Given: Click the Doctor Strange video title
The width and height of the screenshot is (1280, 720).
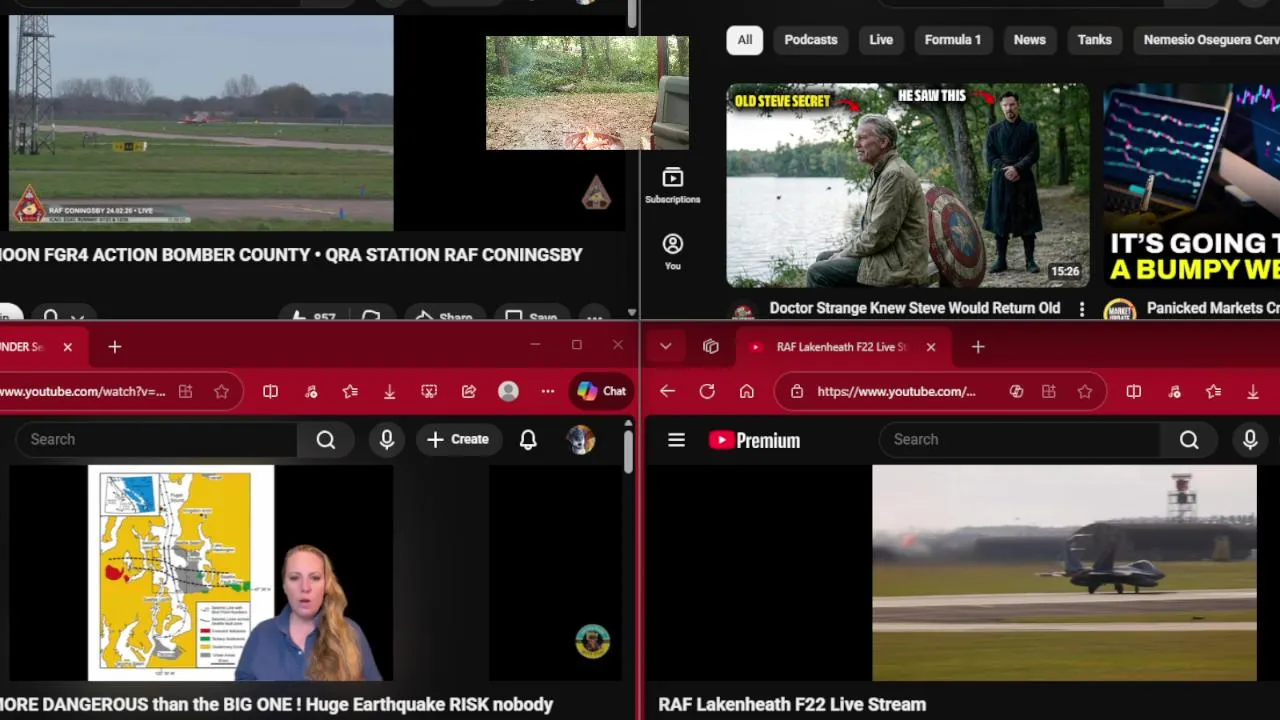Looking at the screenshot, I should pos(914,308).
